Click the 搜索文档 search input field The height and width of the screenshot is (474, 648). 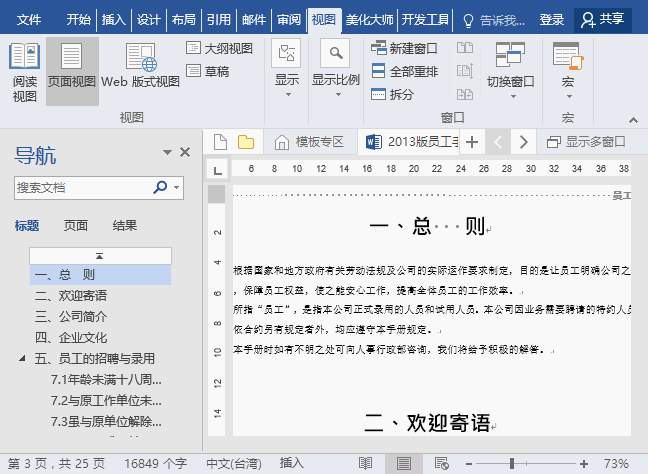point(82,187)
